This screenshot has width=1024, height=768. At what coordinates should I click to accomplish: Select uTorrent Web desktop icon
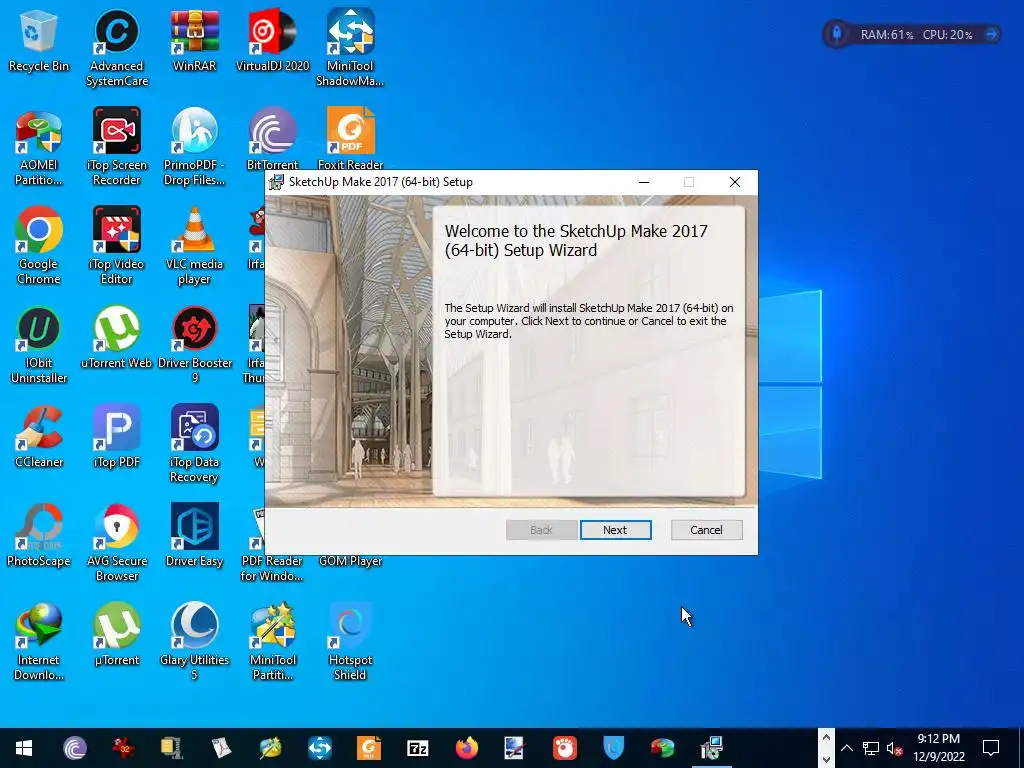click(x=117, y=338)
